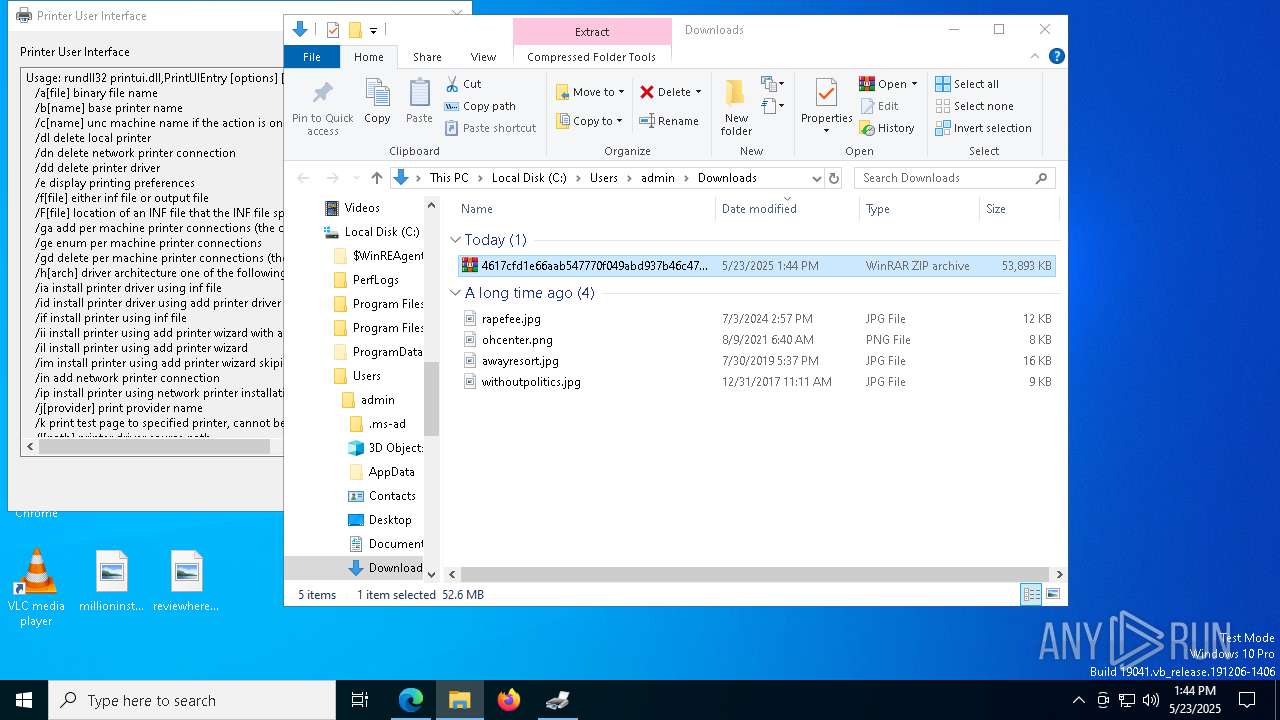
Task: Click Copy path in Clipboard group
Action: click(x=480, y=106)
